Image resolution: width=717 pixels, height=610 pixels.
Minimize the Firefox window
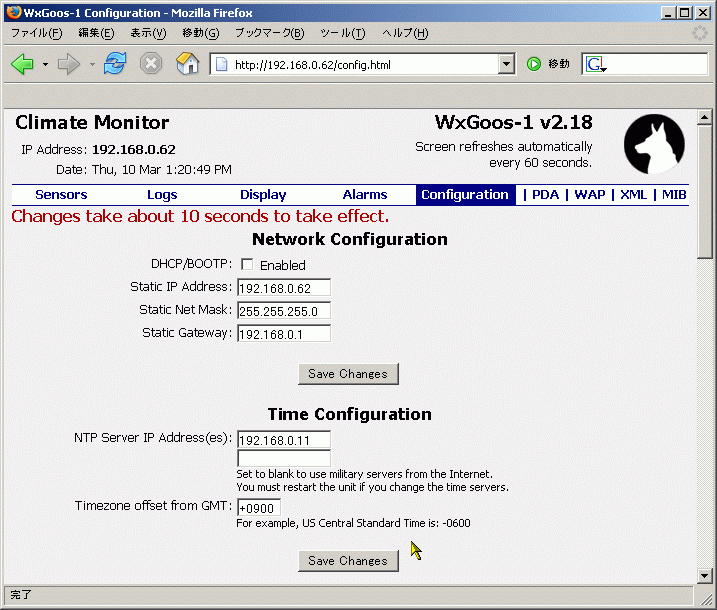pyautogui.click(x=668, y=13)
